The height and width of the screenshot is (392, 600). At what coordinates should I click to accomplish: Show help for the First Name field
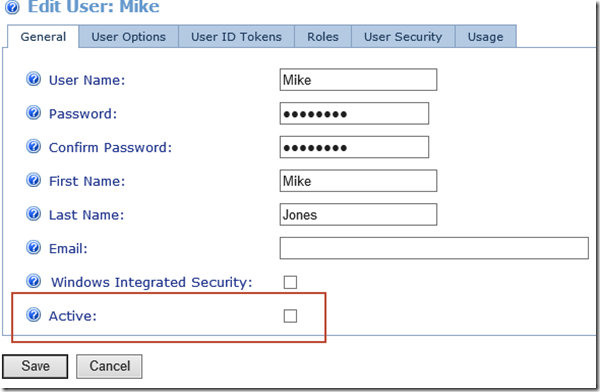(33, 180)
